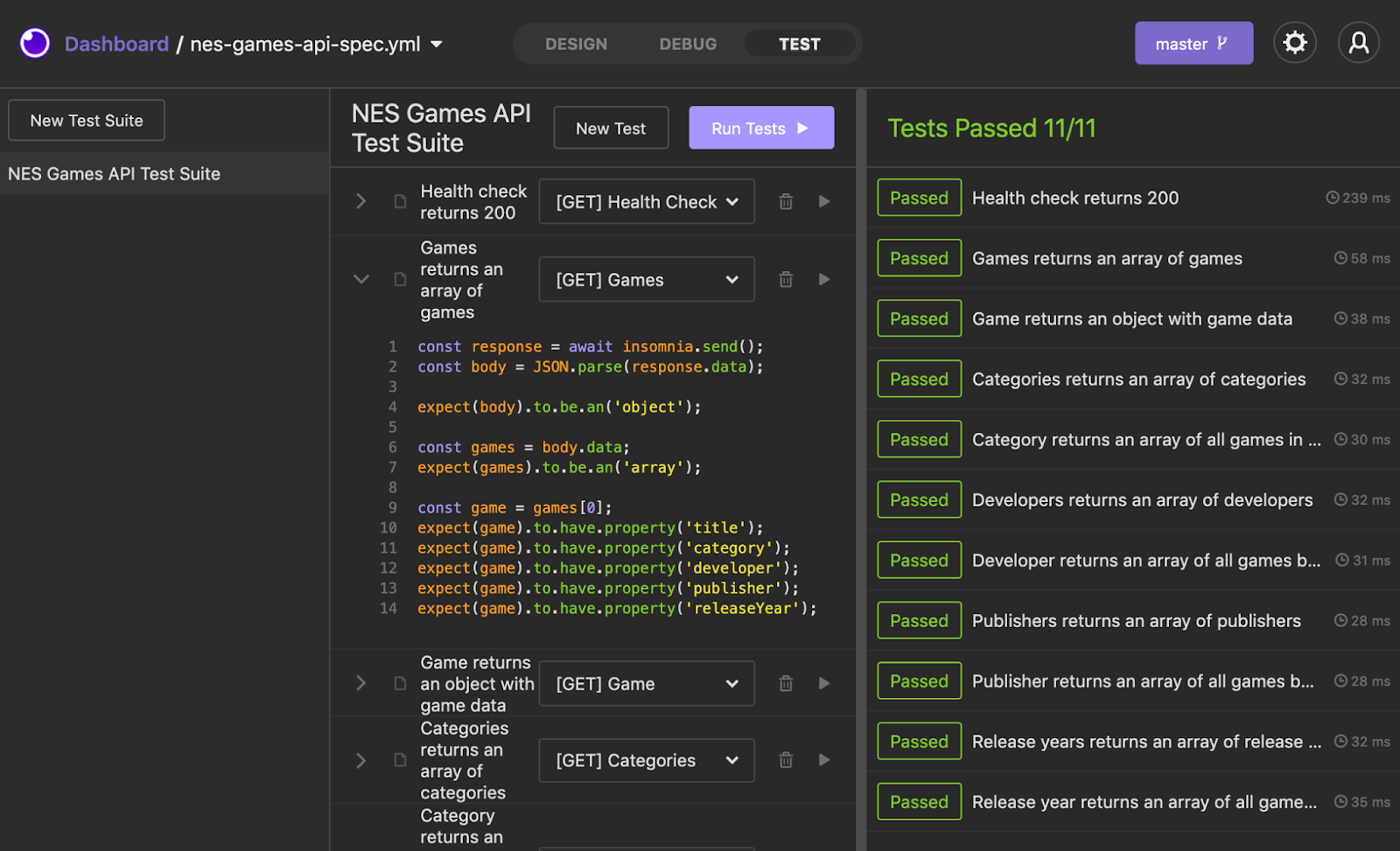Expand the Game returns an object test

(x=360, y=683)
